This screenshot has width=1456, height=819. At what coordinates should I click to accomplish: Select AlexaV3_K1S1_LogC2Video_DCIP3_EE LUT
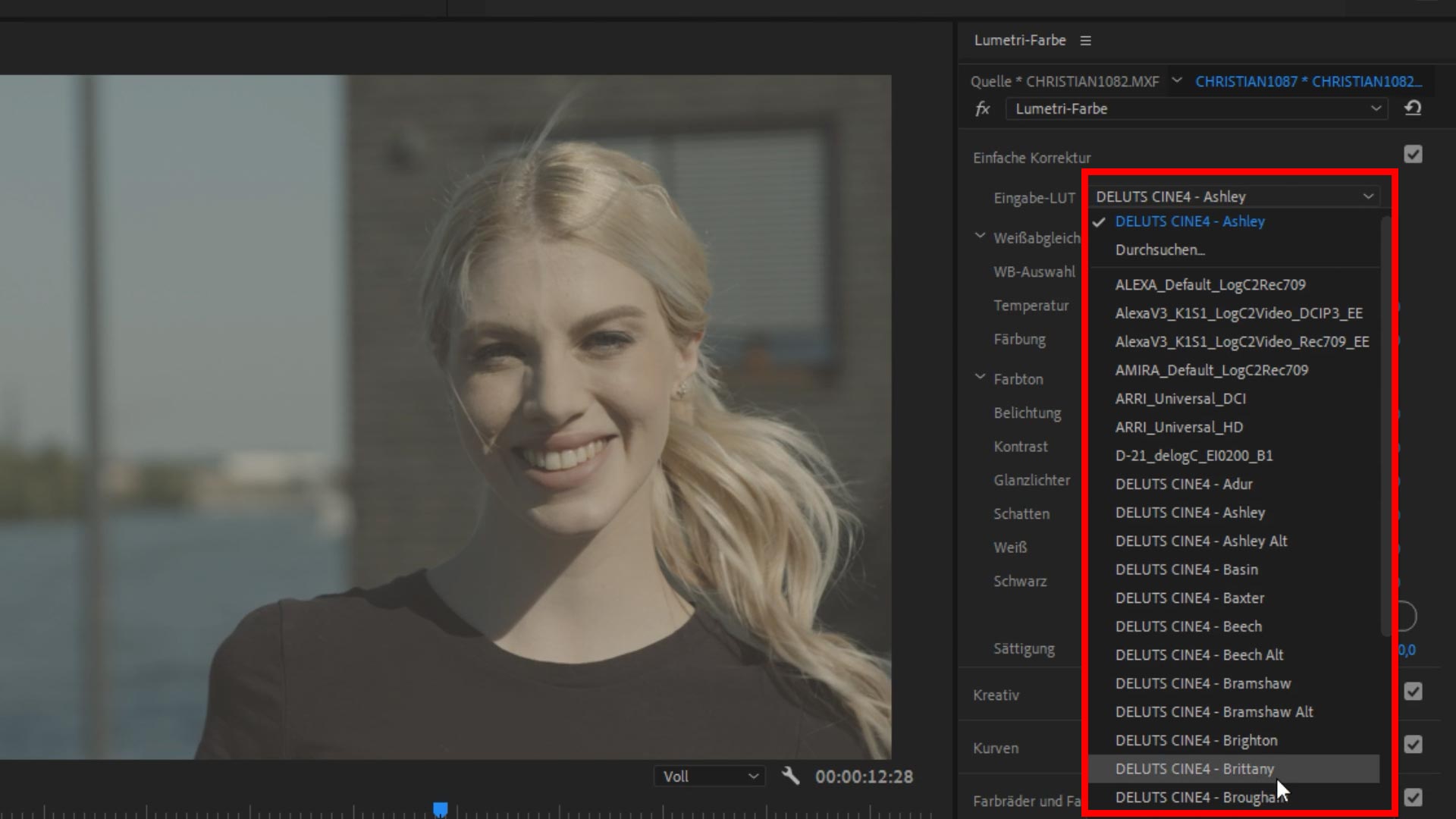click(x=1235, y=313)
